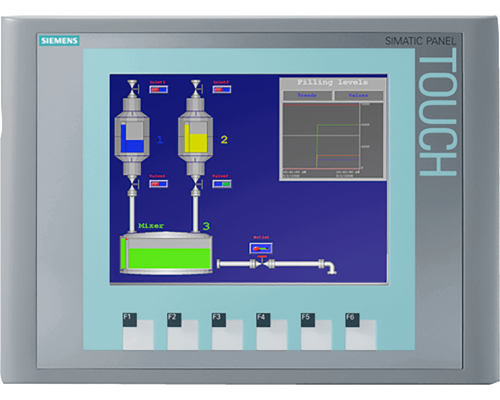This screenshot has height=400, width=500.
Task: Select the green Mixer tank
Action: pos(166,254)
